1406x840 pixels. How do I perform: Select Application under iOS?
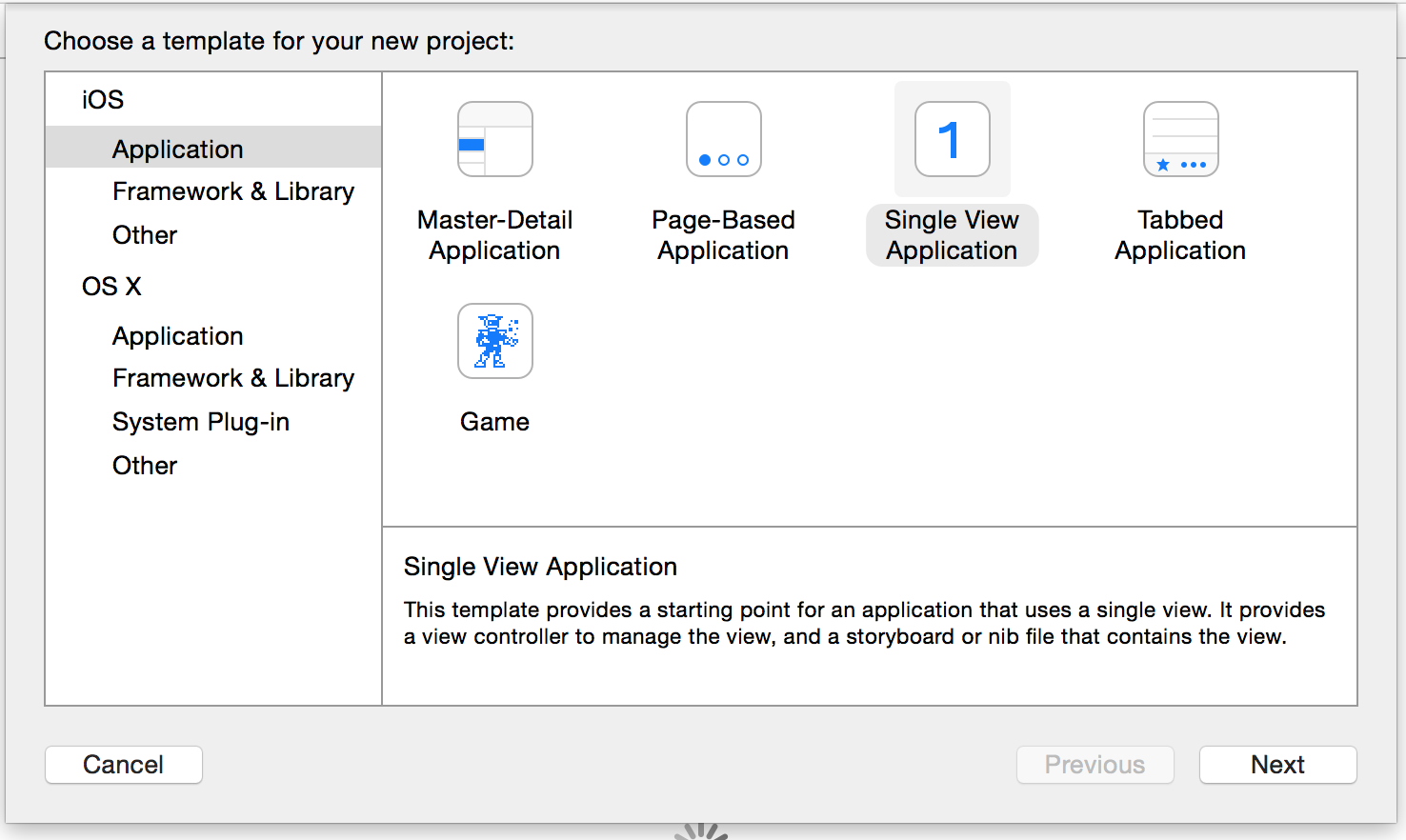213,149
